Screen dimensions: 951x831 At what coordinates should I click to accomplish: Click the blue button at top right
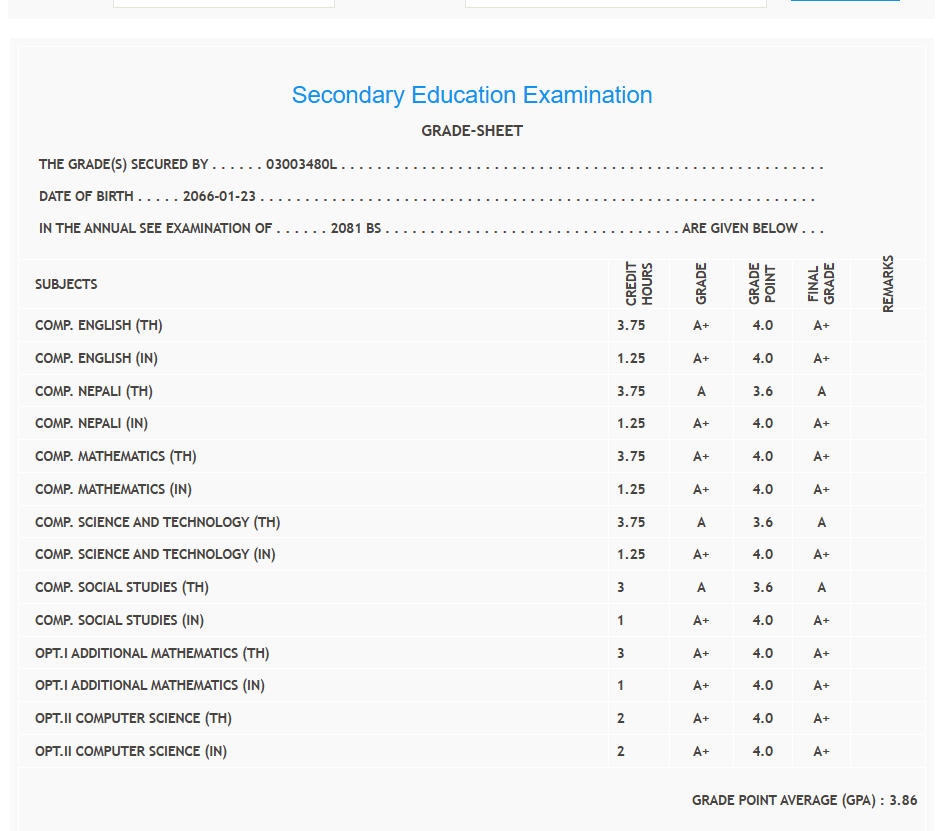pyautogui.click(x=845, y=1)
